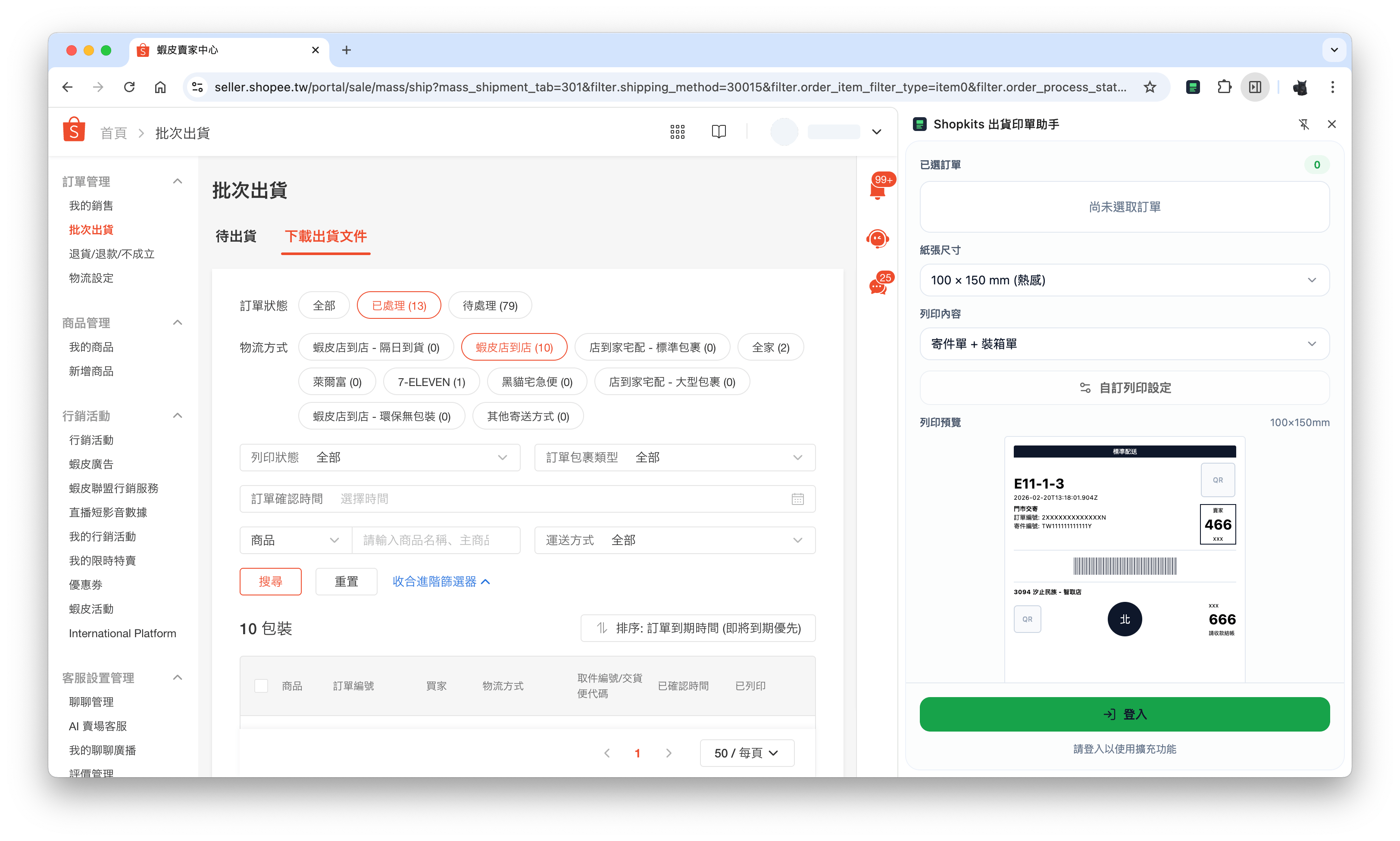
Task: Open the 列印內容 寄件單 + 裝箱單 dropdown
Action: pos(1125,344)
